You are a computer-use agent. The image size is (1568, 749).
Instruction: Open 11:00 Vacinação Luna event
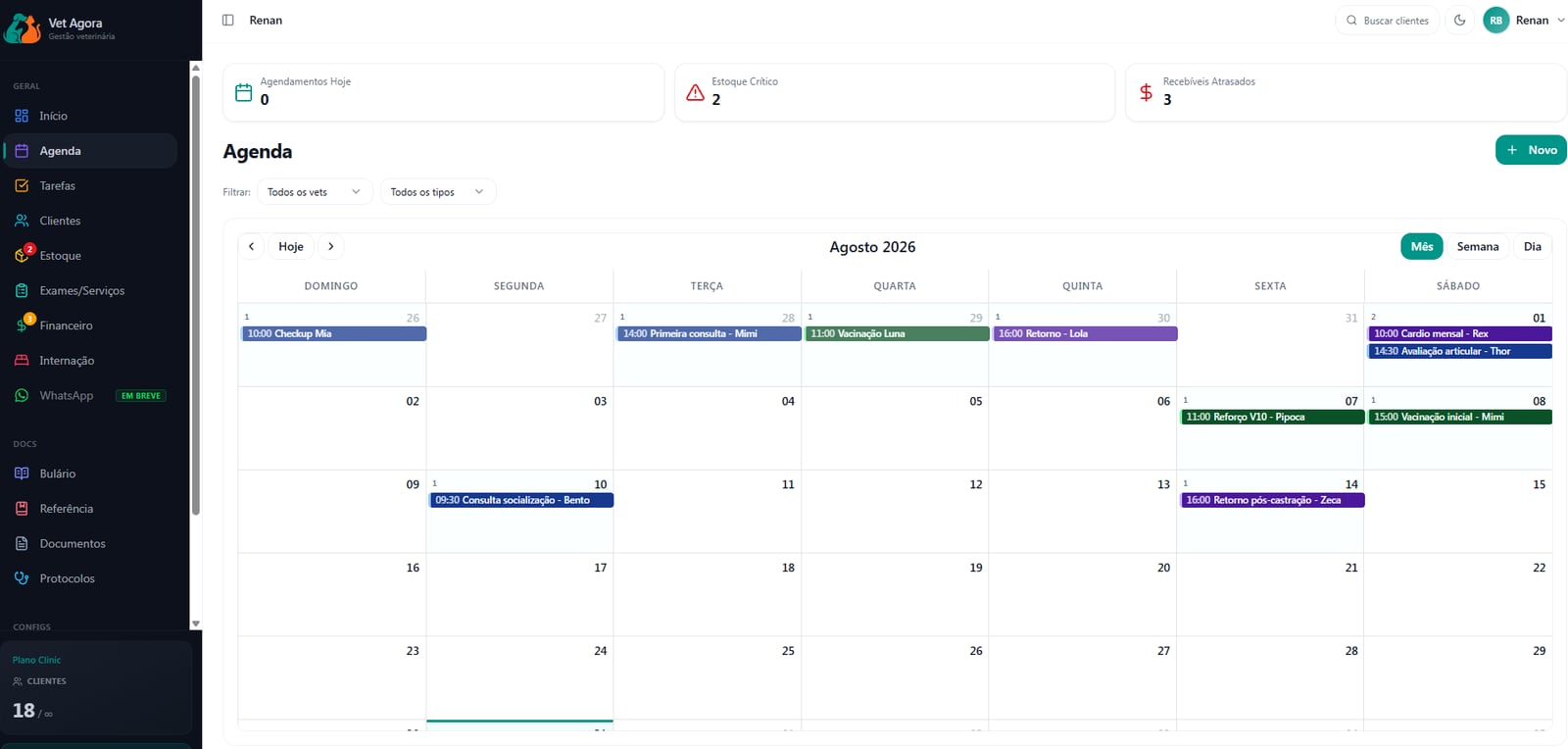(x=898, y=333)
